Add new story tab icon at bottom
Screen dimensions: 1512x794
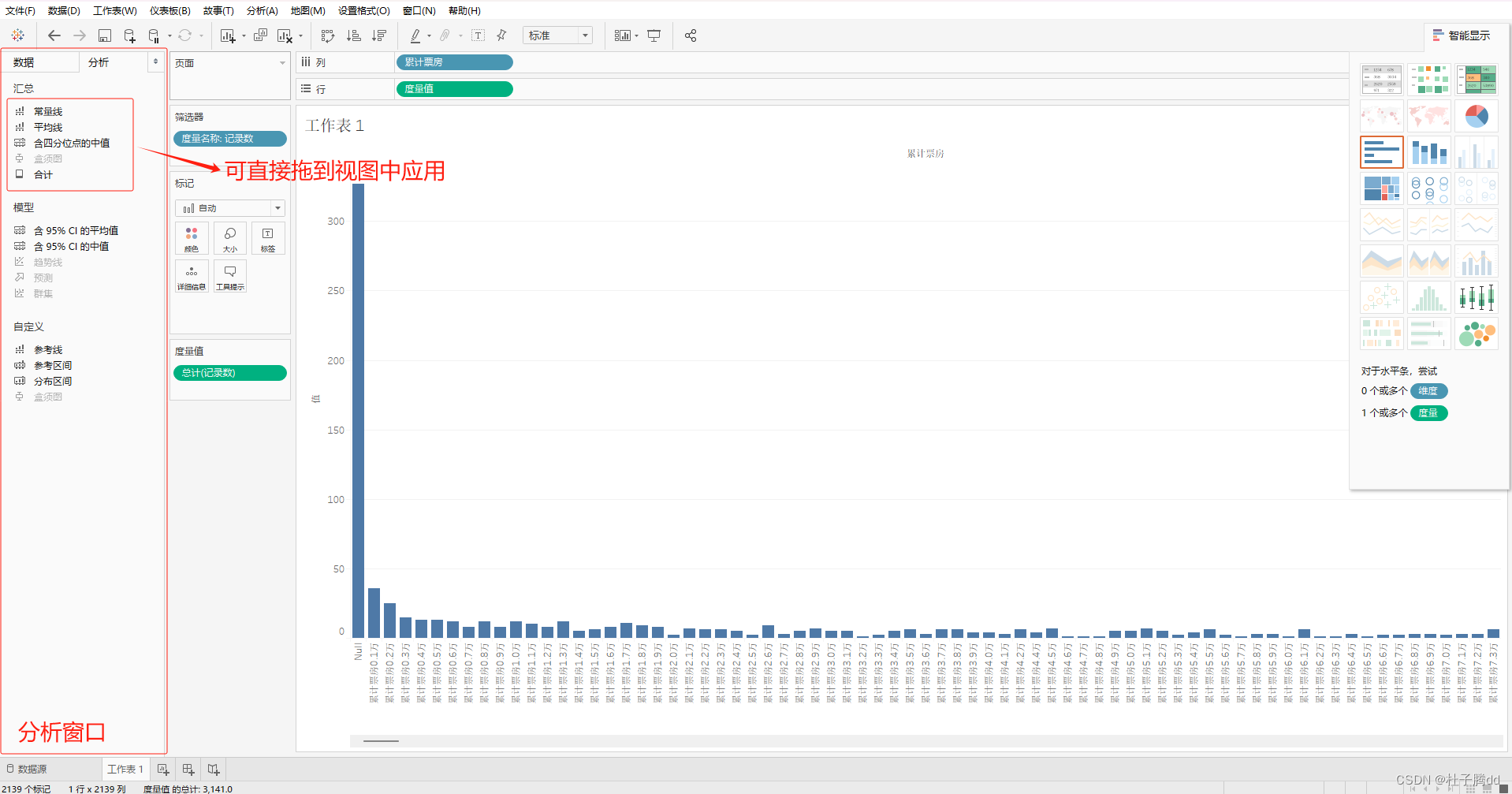click(214, 769)
